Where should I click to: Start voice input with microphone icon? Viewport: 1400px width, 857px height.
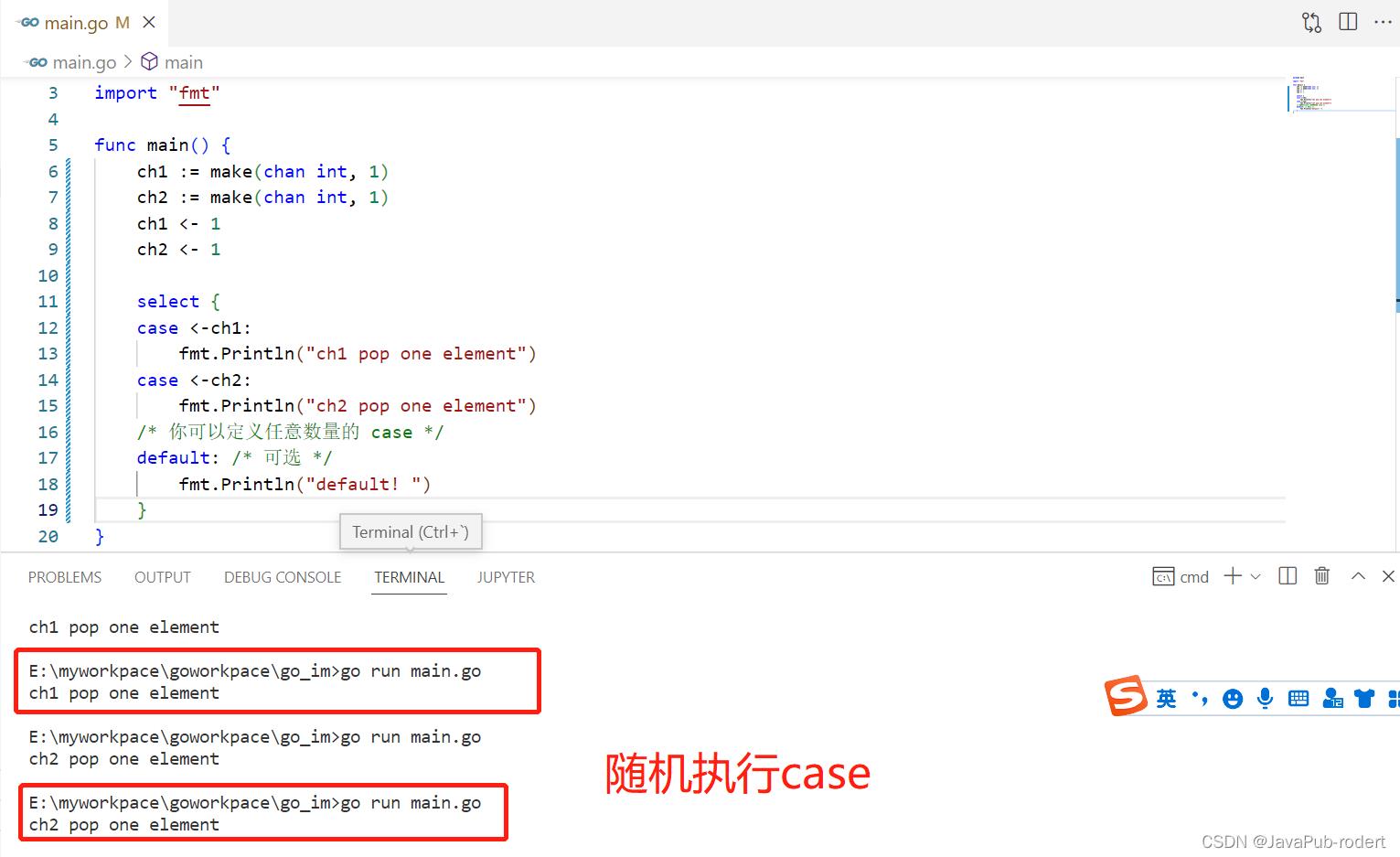1265,699
